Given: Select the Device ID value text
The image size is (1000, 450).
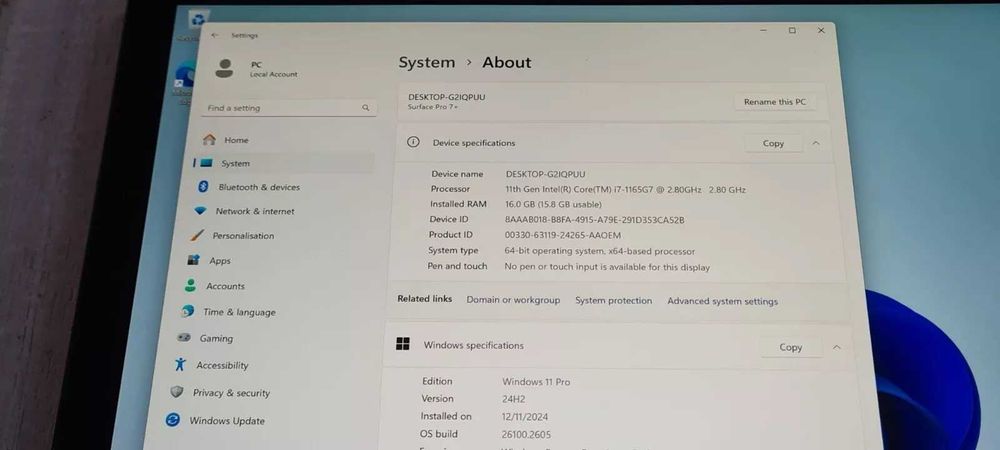Looking at the screenshot, I should click(594, 220).
